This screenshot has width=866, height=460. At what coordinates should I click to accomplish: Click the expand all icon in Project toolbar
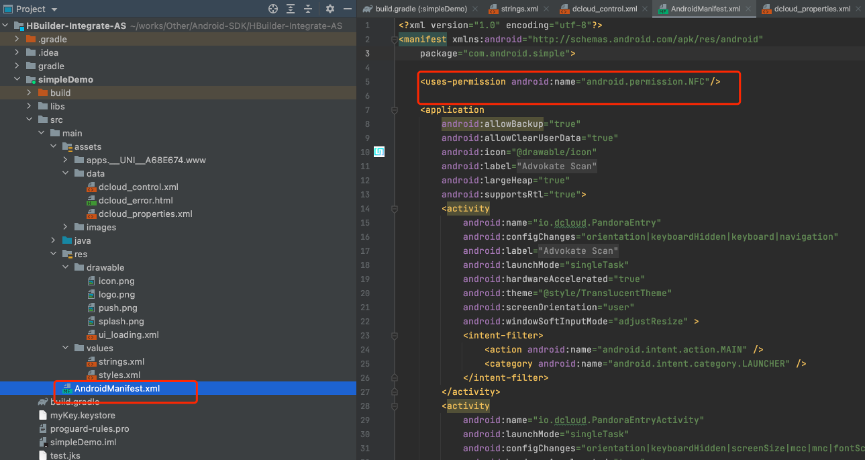(x=291, y=9)
